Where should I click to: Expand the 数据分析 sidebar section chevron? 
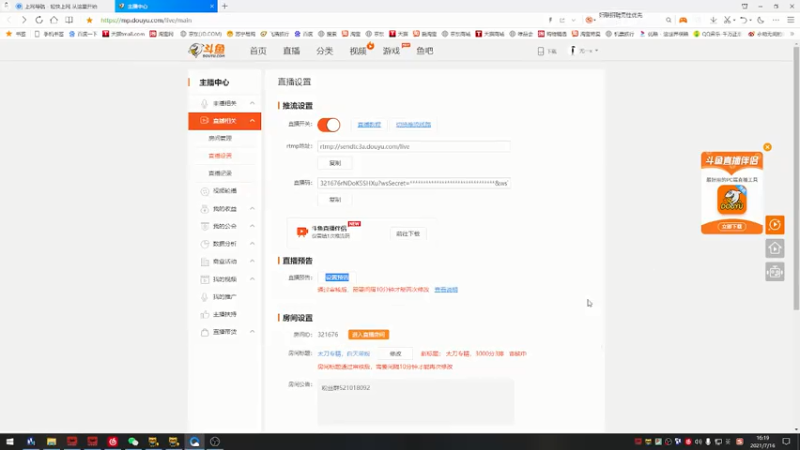coord(252,243)
